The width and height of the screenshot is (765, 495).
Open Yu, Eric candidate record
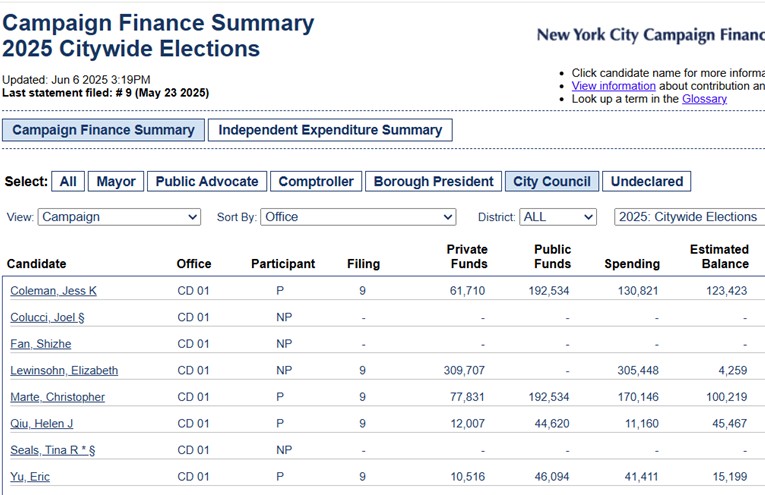[29, 476]
